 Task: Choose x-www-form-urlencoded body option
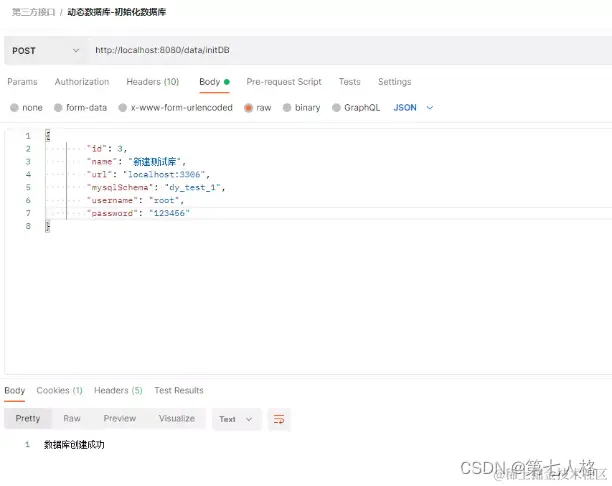pos(123,108)
